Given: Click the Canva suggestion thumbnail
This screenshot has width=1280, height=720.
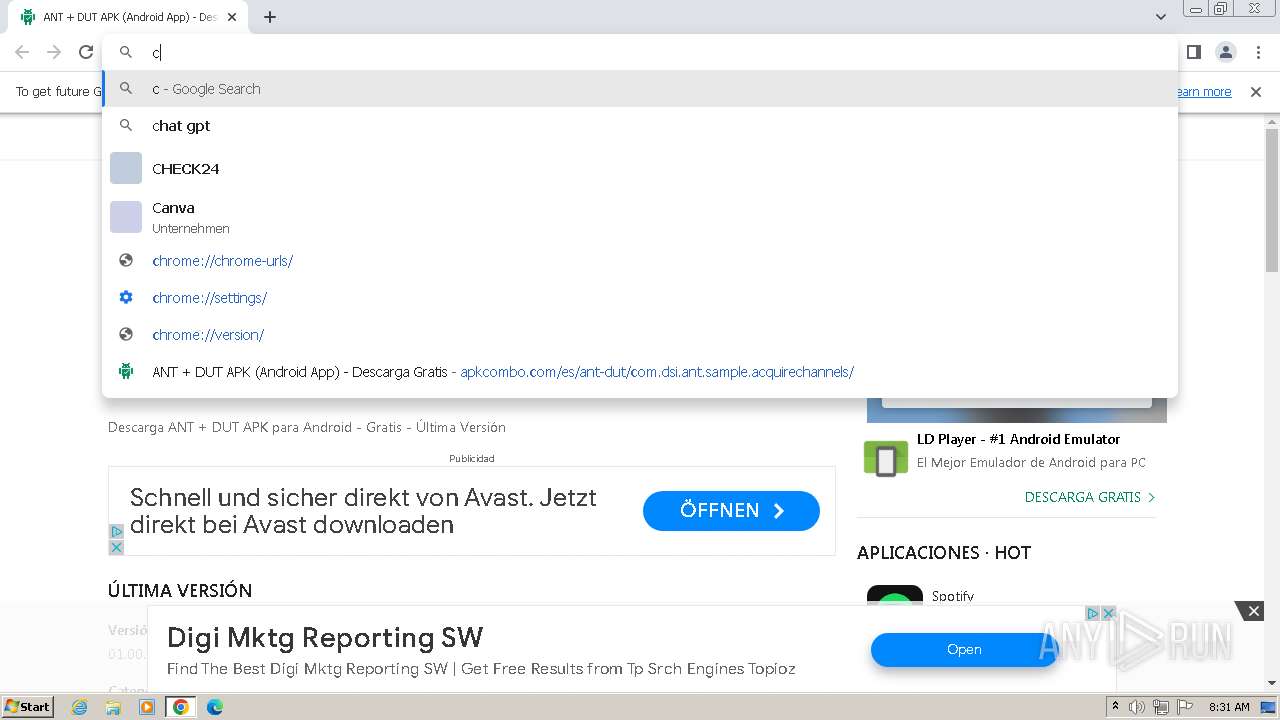Looking at the screenshot, I should coord(126,217).
